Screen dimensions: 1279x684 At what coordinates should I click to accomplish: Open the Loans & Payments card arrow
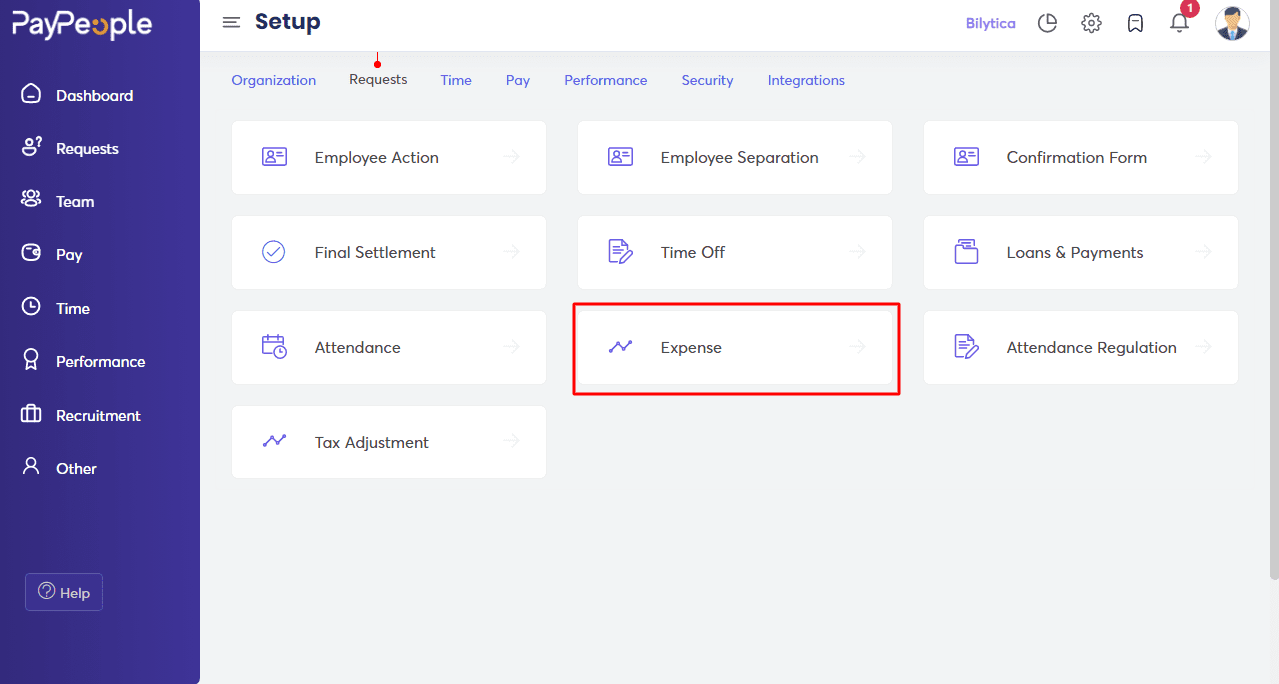1204,252
